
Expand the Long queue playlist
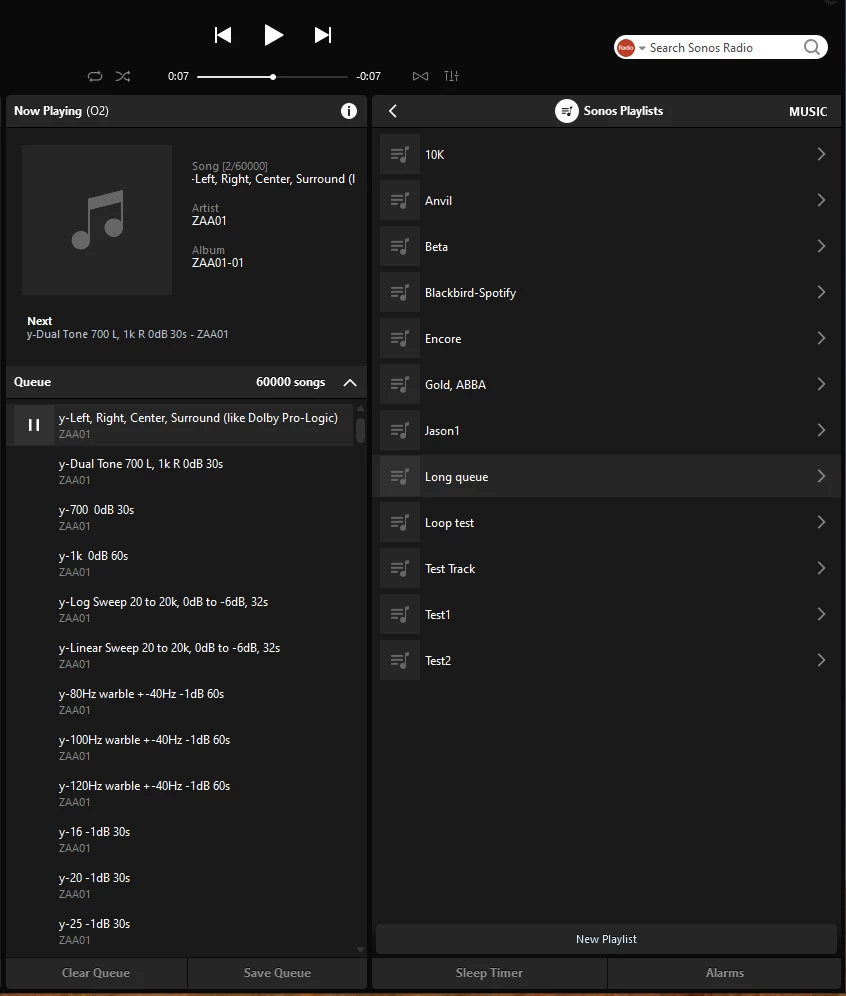821,477
